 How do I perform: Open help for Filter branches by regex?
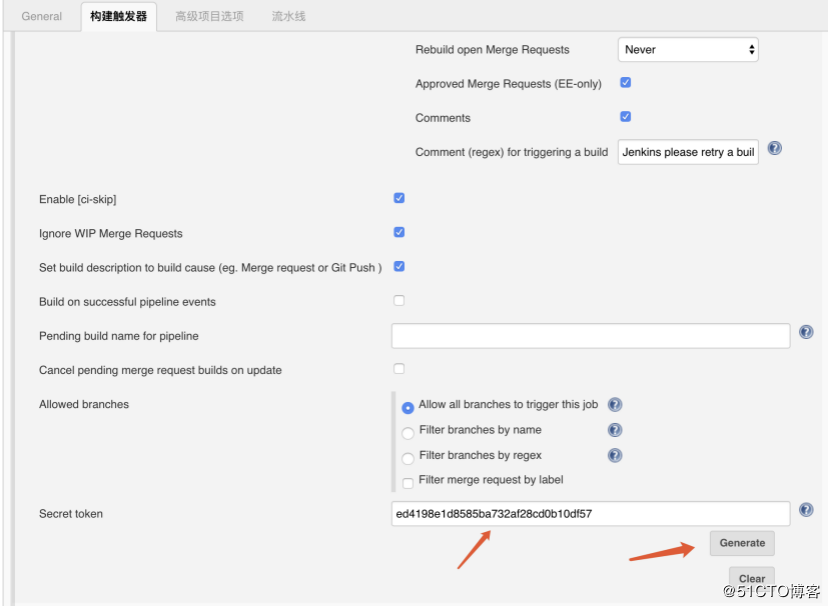coord(615,455)
